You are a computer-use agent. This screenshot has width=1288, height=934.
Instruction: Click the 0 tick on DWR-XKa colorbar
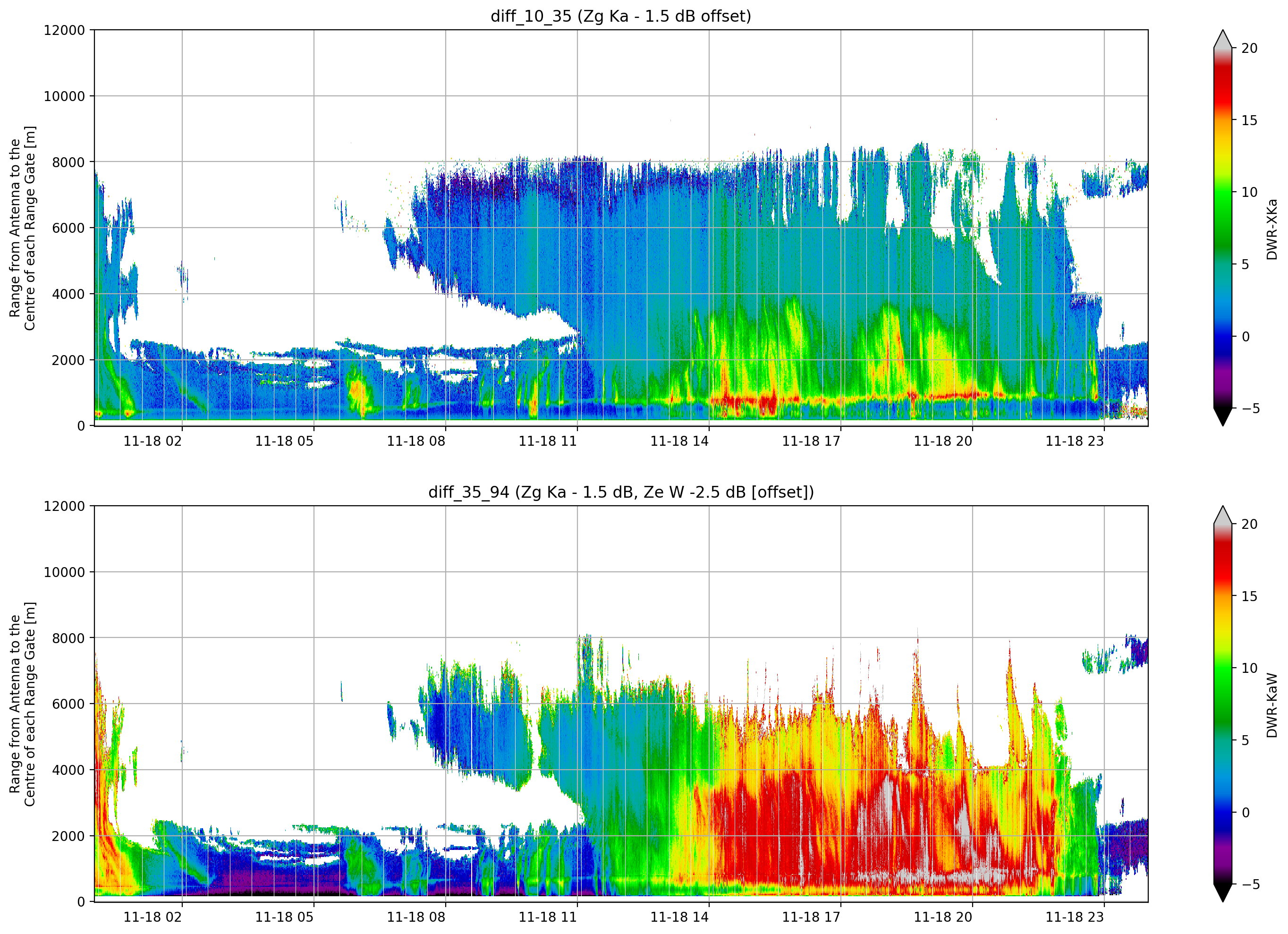[1246, 337]
